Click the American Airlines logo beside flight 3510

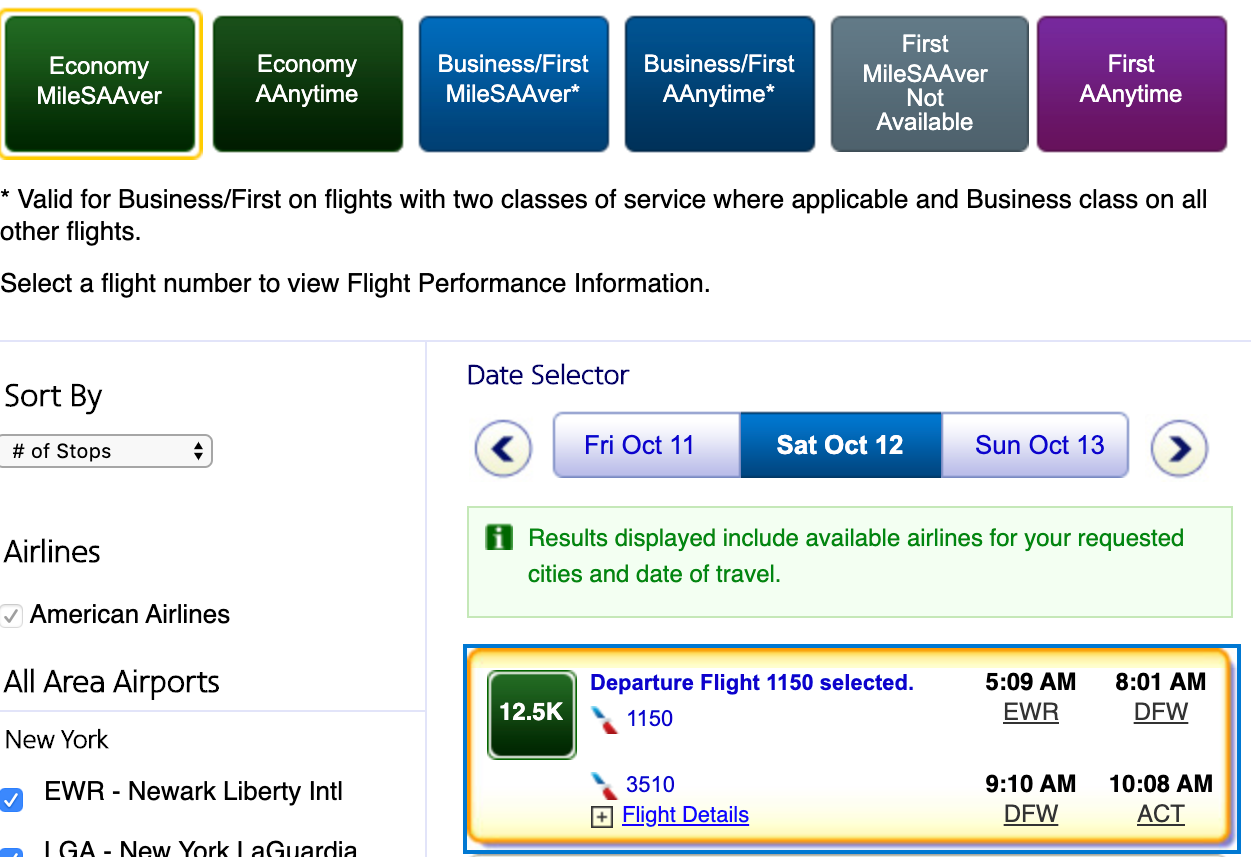tap(605, 784)
